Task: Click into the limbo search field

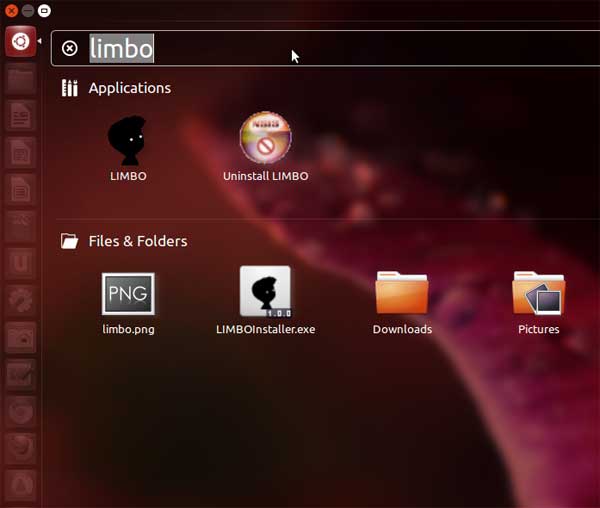Action: click(325, 49)
